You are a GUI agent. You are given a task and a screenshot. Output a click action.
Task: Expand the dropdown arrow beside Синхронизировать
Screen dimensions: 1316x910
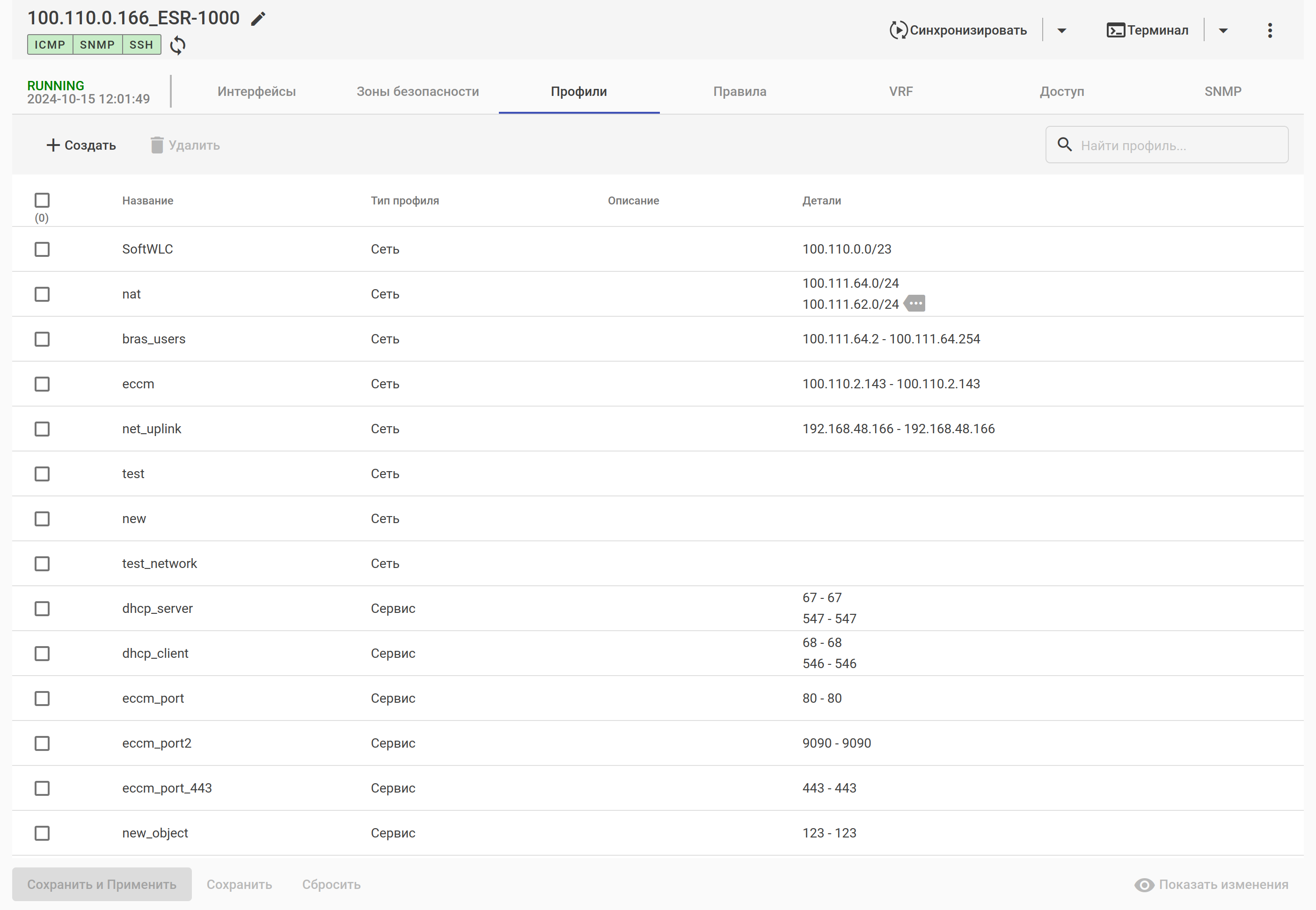tap(1062, 30)
